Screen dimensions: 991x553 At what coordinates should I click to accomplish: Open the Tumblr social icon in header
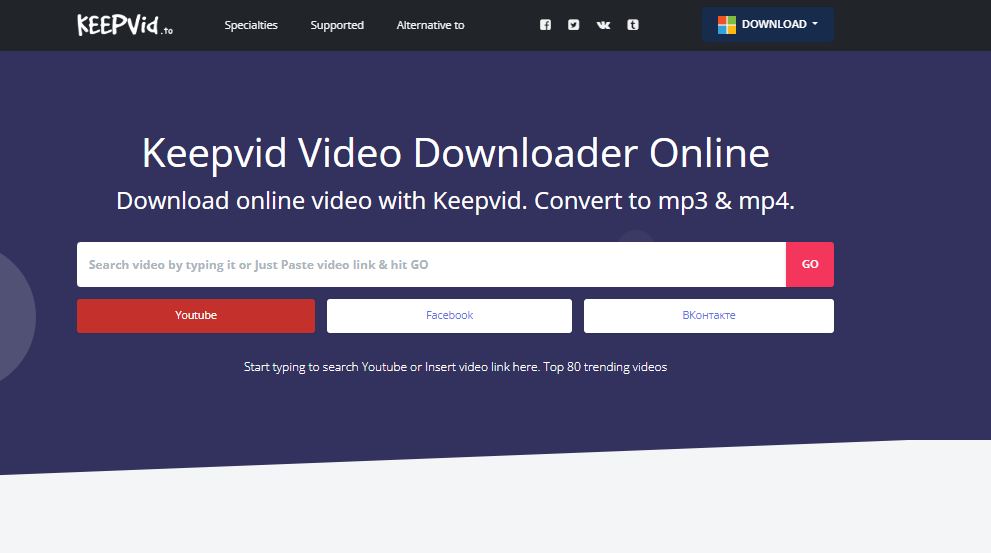tap(633, 25)
